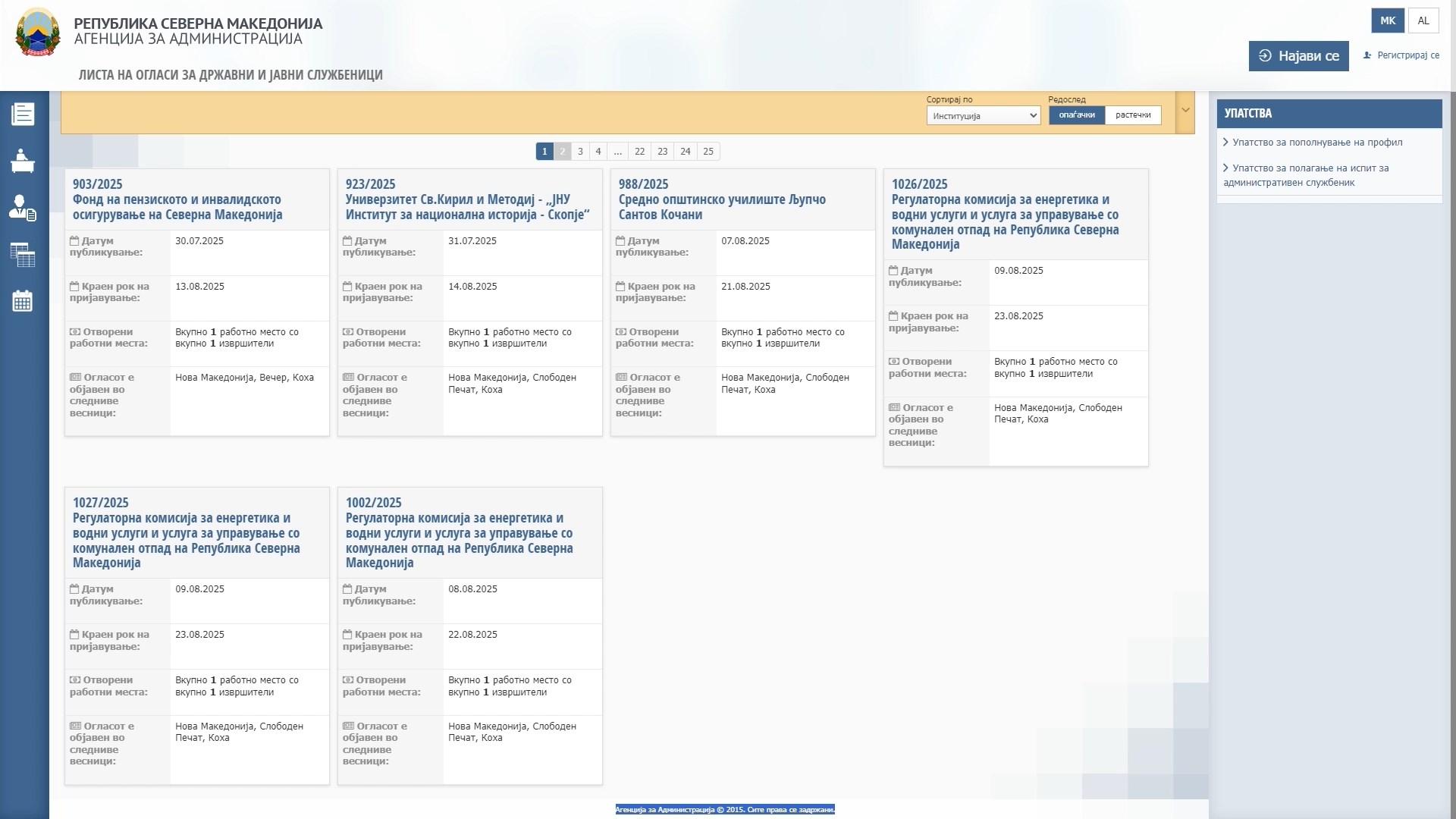The height and width of the screenshot is (819, 1456).
Task: Open the 'Сортирај по' Институција dropdown
Action: [x=983, y=116]
